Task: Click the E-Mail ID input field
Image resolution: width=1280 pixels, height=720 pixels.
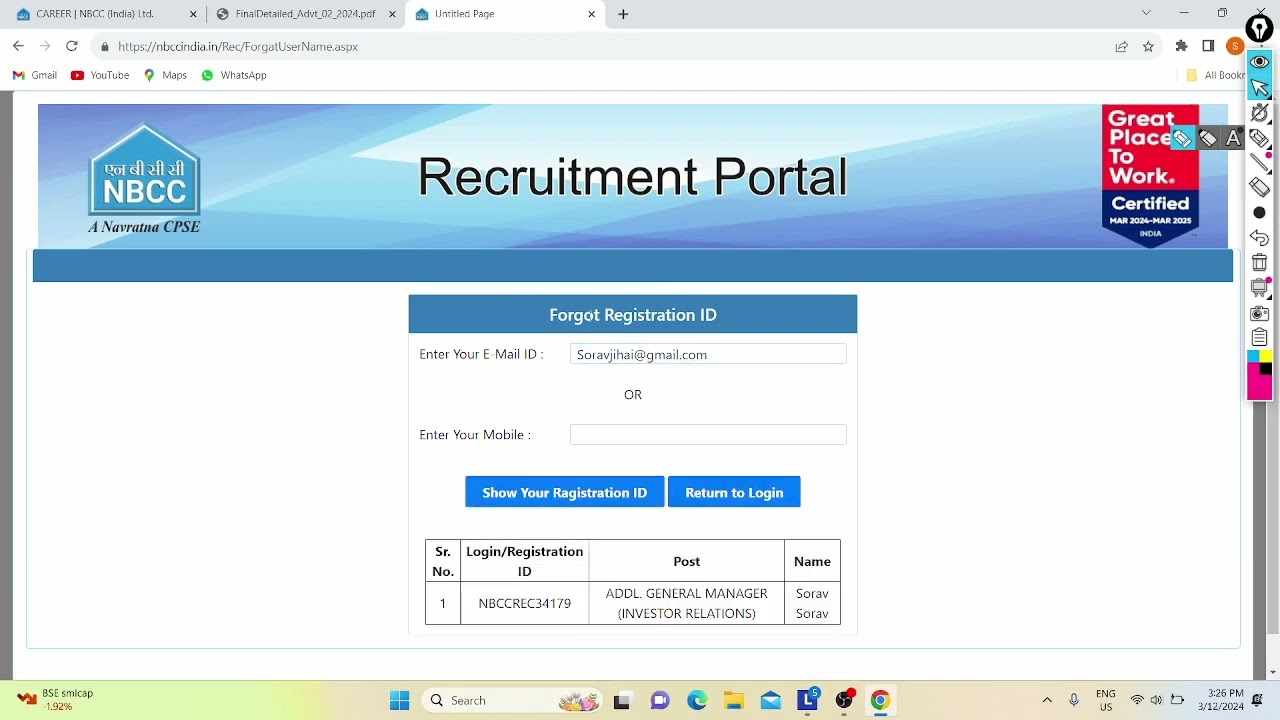Action: [708, 354]
